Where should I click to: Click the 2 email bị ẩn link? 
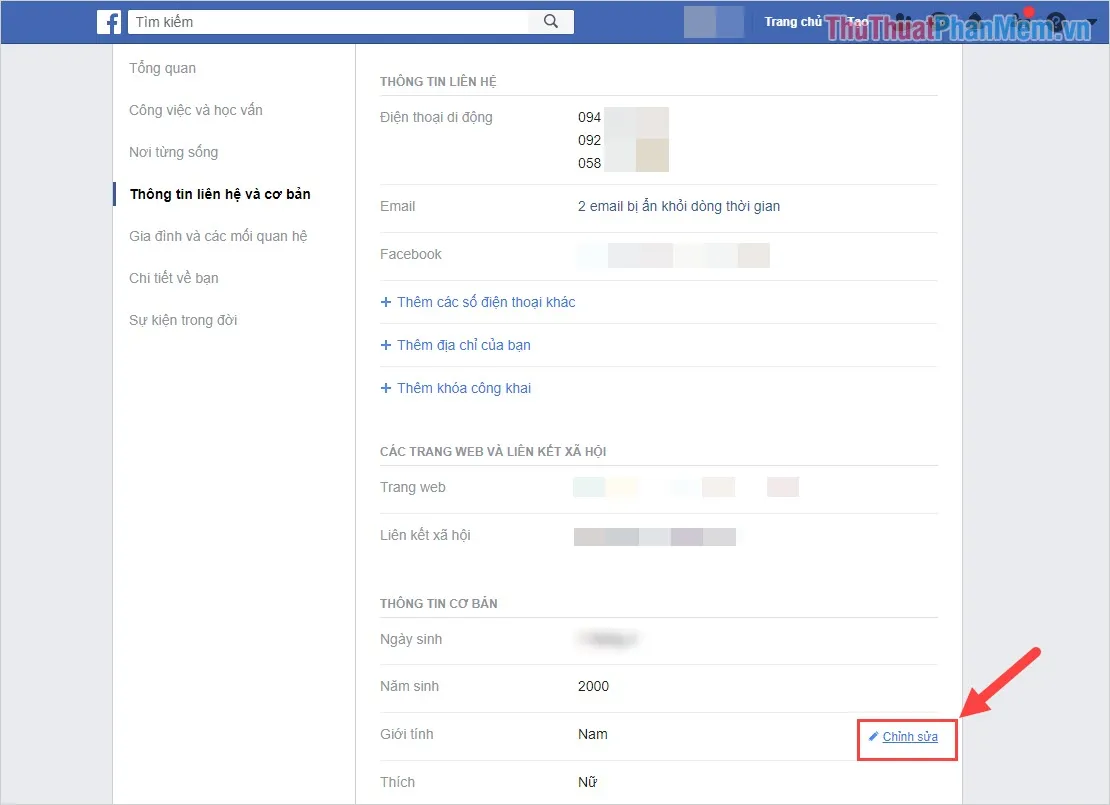(679, 206)
